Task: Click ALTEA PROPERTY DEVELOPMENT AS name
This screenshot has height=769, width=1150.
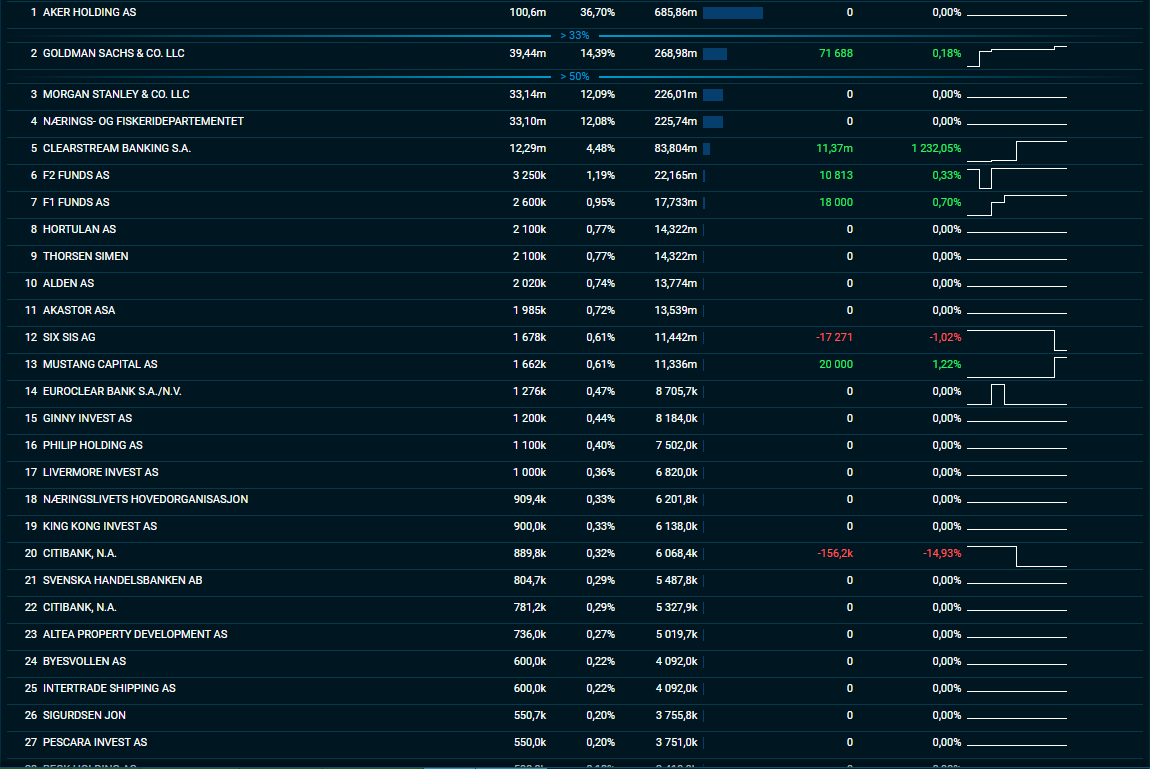Action: click(x=135, y=635)
